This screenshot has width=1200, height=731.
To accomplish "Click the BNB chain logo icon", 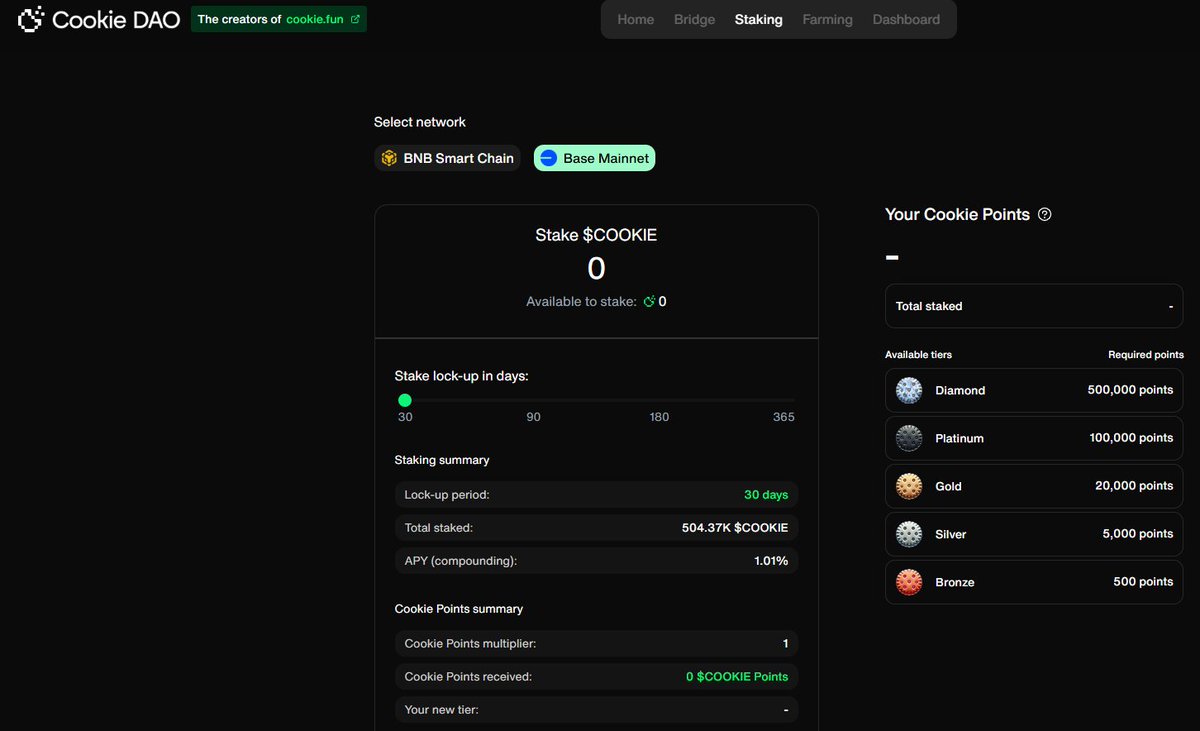I will tap(389, 158).
